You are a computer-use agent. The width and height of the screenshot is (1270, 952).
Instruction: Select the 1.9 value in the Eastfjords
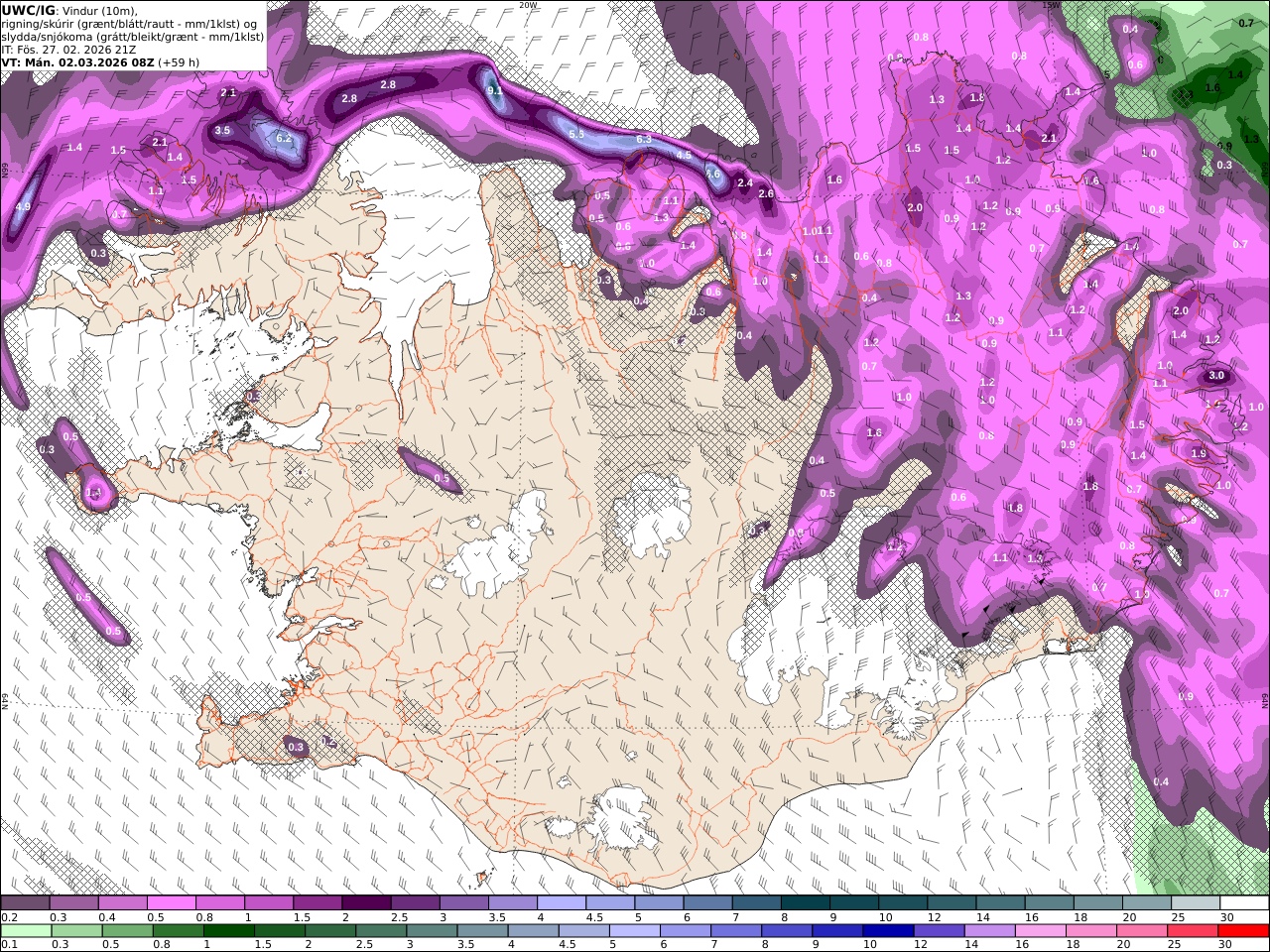[1198, 453]
